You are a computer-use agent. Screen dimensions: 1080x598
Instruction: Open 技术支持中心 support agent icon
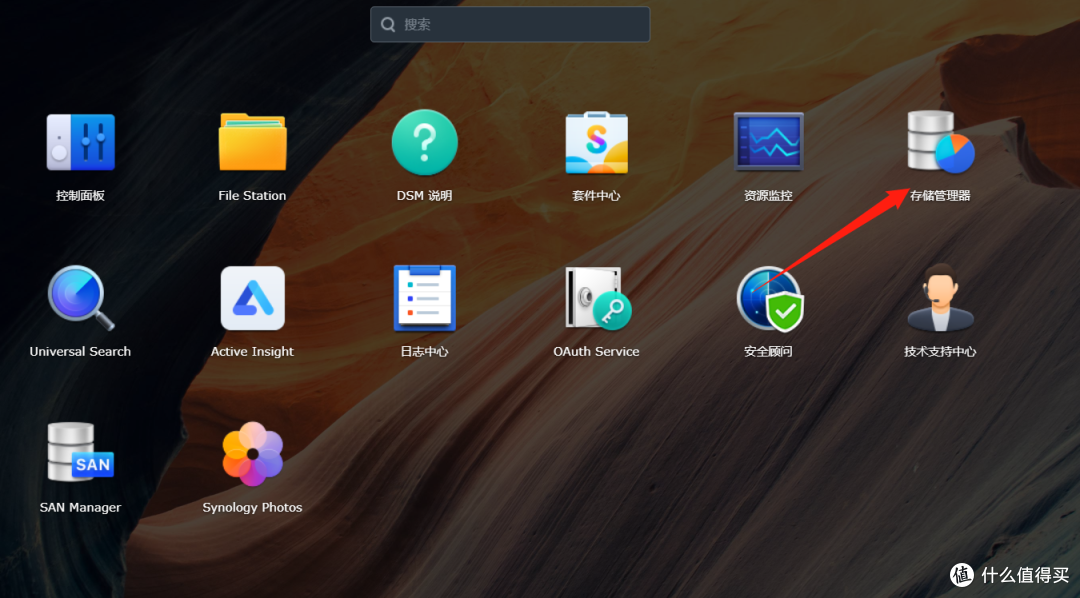coord(940,298)
